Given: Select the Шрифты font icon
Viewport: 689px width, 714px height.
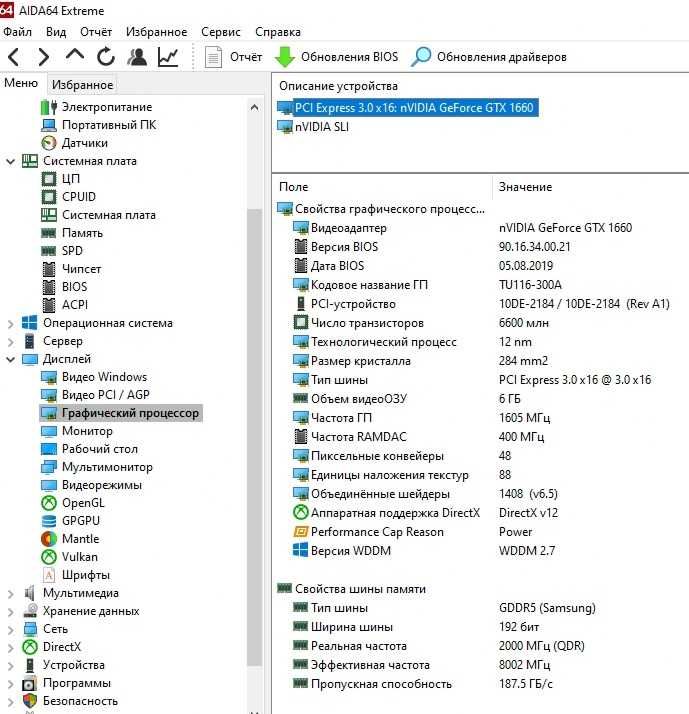Looking at the screenshot, I should point(49,575).
